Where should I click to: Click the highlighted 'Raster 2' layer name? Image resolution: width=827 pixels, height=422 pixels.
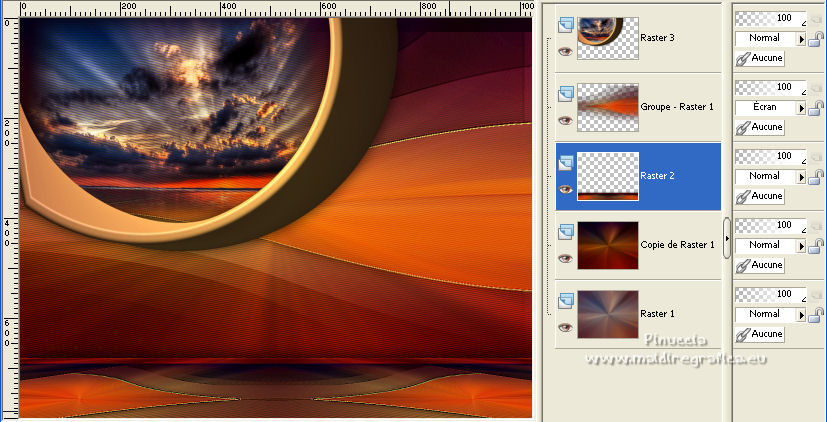pos(657,176)
